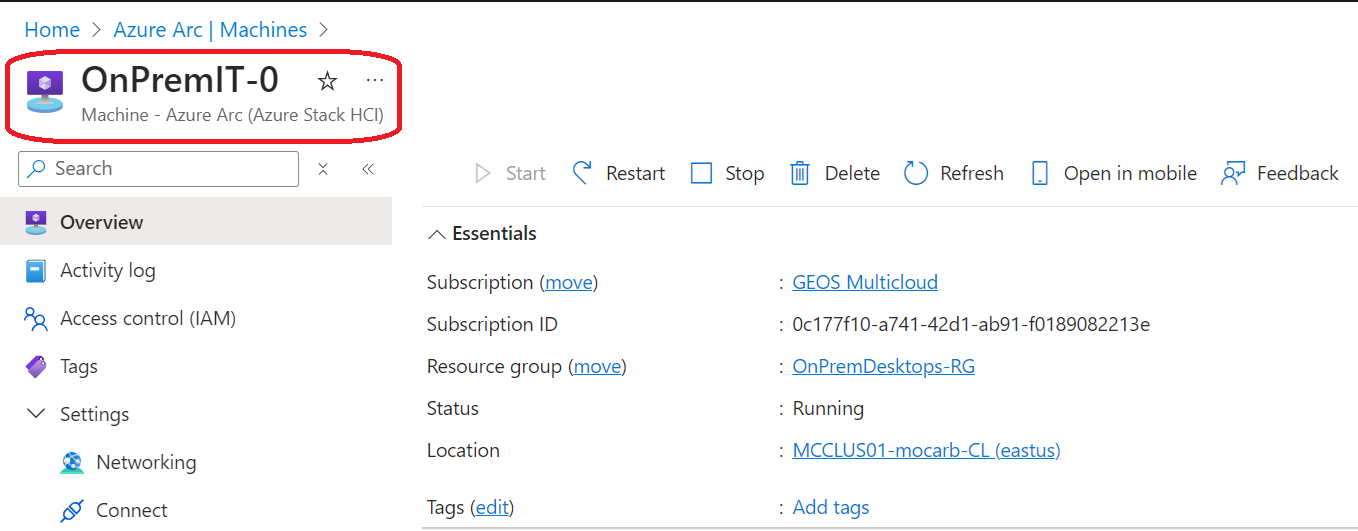
Task: Click the purple Tags icon
Action: coord(36,367)
